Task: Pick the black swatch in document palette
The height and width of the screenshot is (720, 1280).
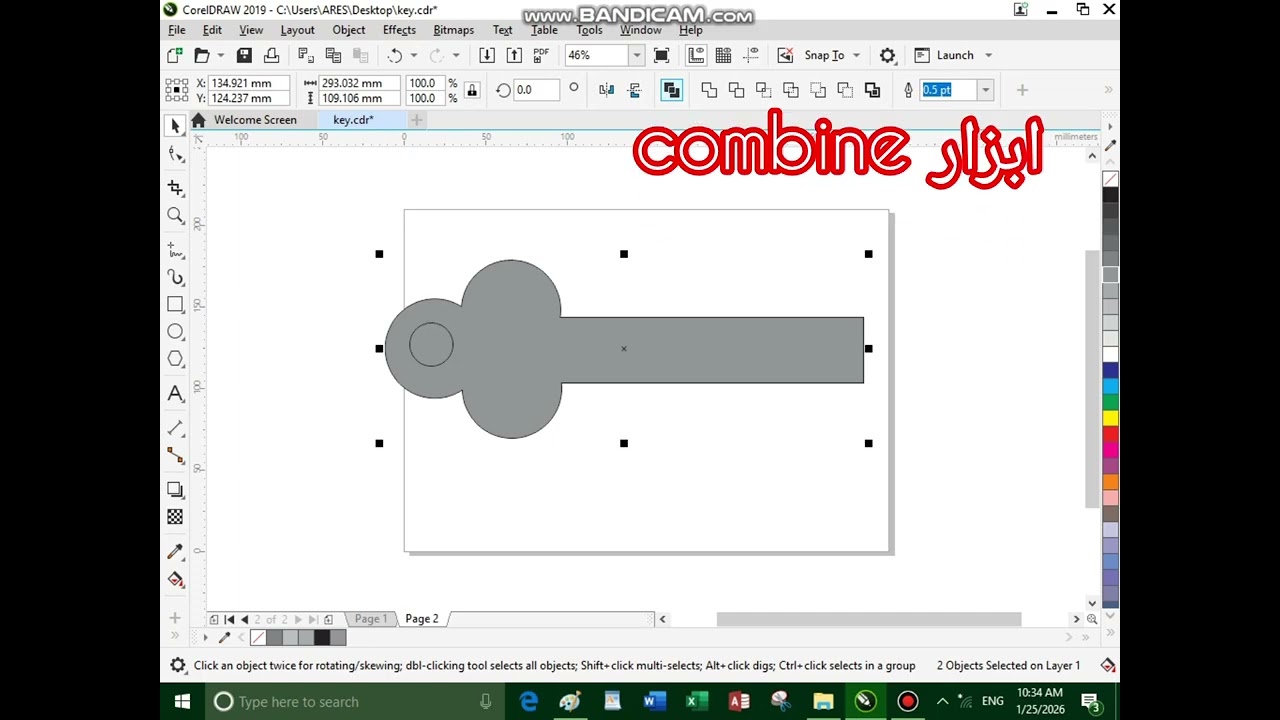Action: [322, 637]
